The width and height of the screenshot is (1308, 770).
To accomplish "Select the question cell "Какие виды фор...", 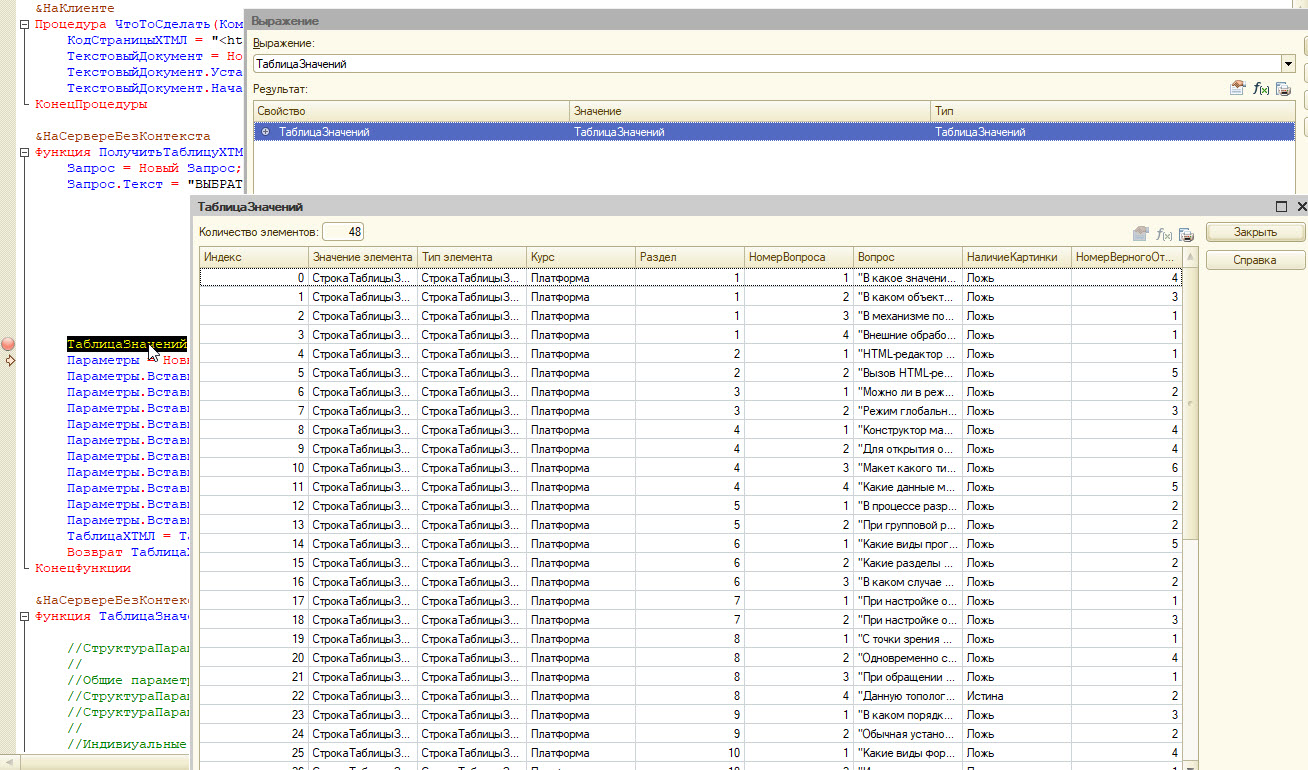I will coord(908,753).
